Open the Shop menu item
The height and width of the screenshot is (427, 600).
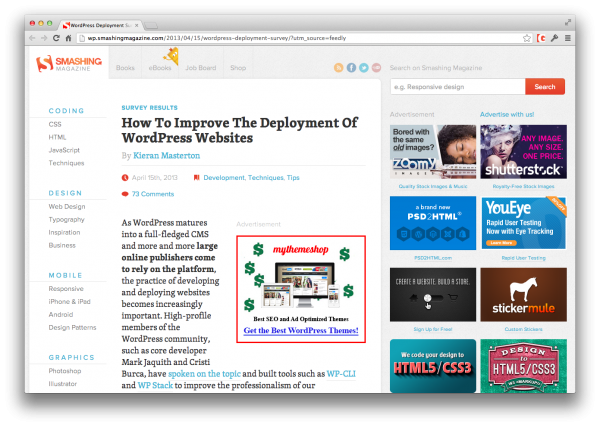coord(238,68)
